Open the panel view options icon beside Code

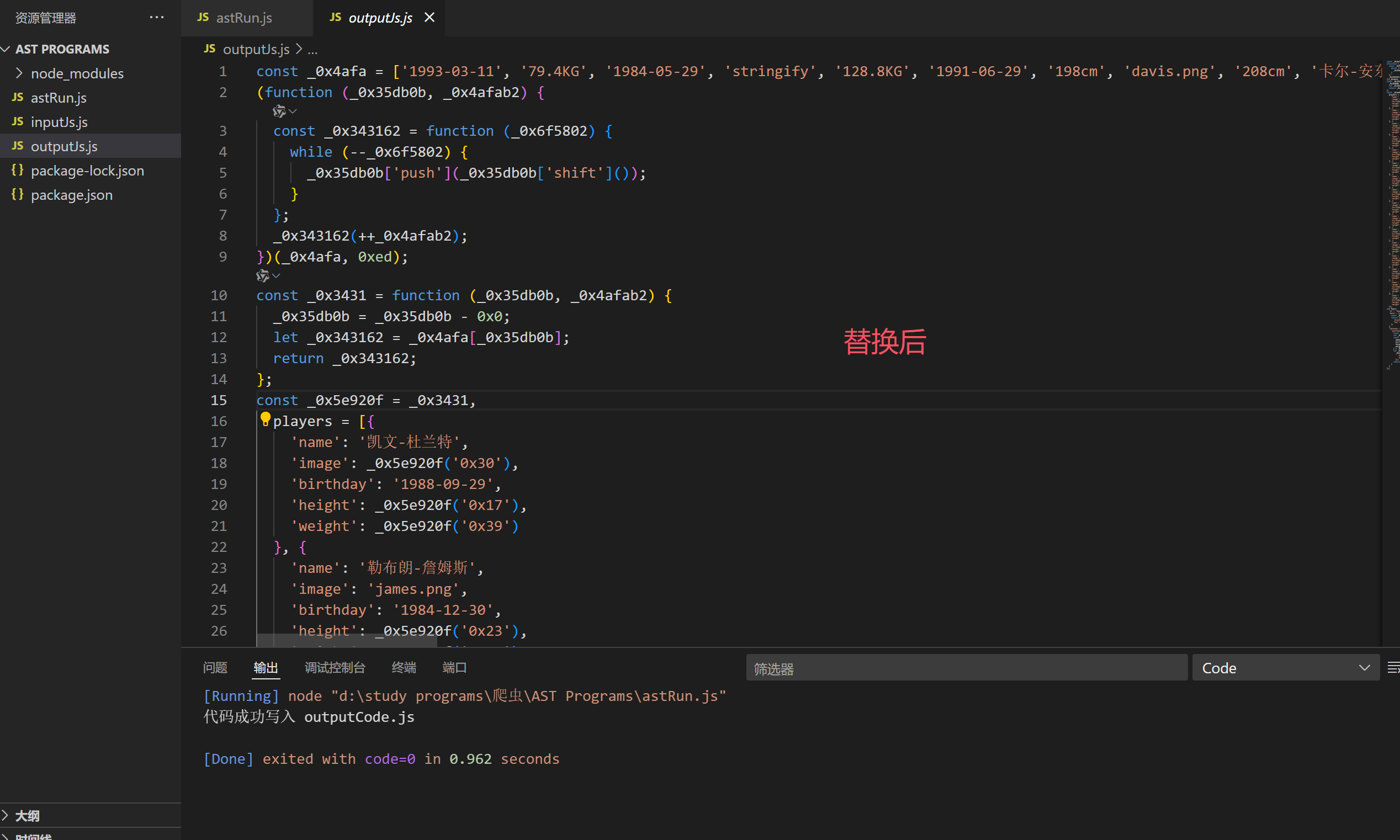[x=1393, y=668]
